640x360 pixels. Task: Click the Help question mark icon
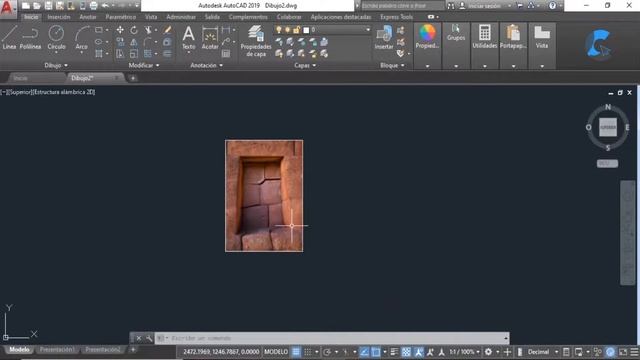(552, 6)
